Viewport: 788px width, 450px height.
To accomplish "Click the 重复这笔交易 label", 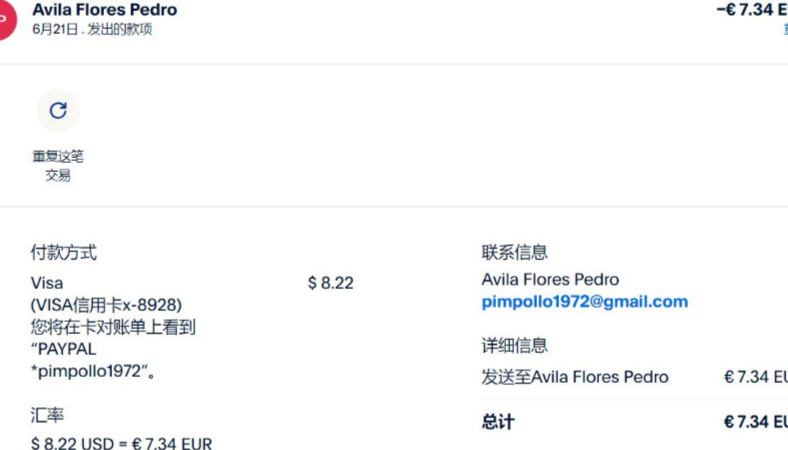I will point(58,166).
